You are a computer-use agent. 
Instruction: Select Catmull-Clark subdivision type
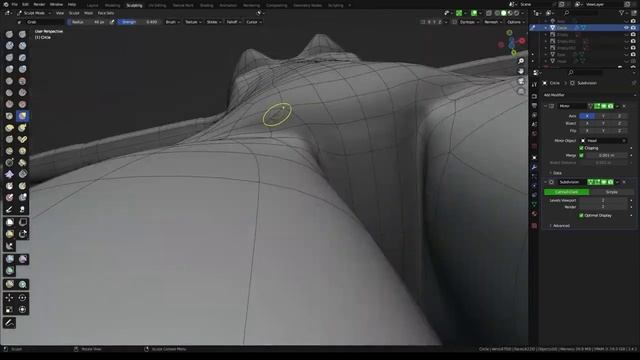pos(567,192)
